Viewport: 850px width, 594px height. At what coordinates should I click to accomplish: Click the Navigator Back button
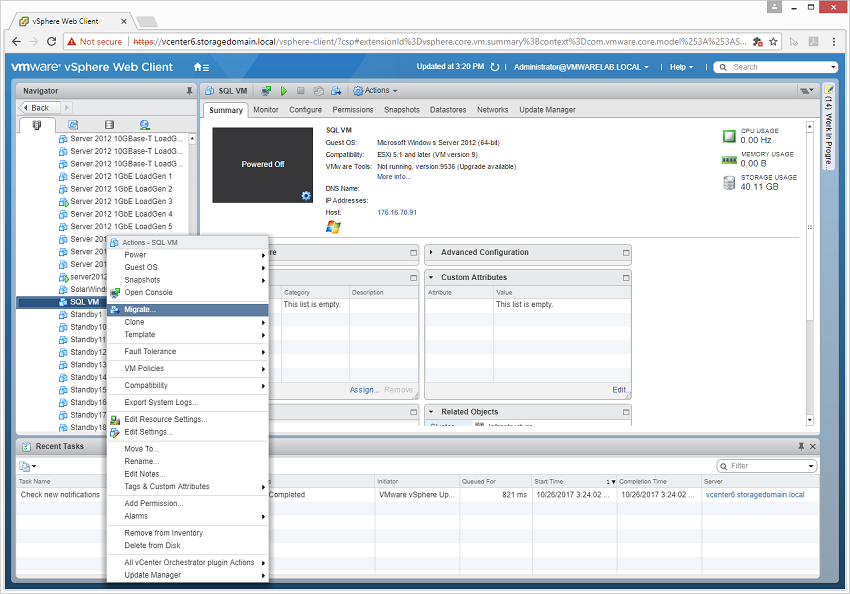point(40,108)
